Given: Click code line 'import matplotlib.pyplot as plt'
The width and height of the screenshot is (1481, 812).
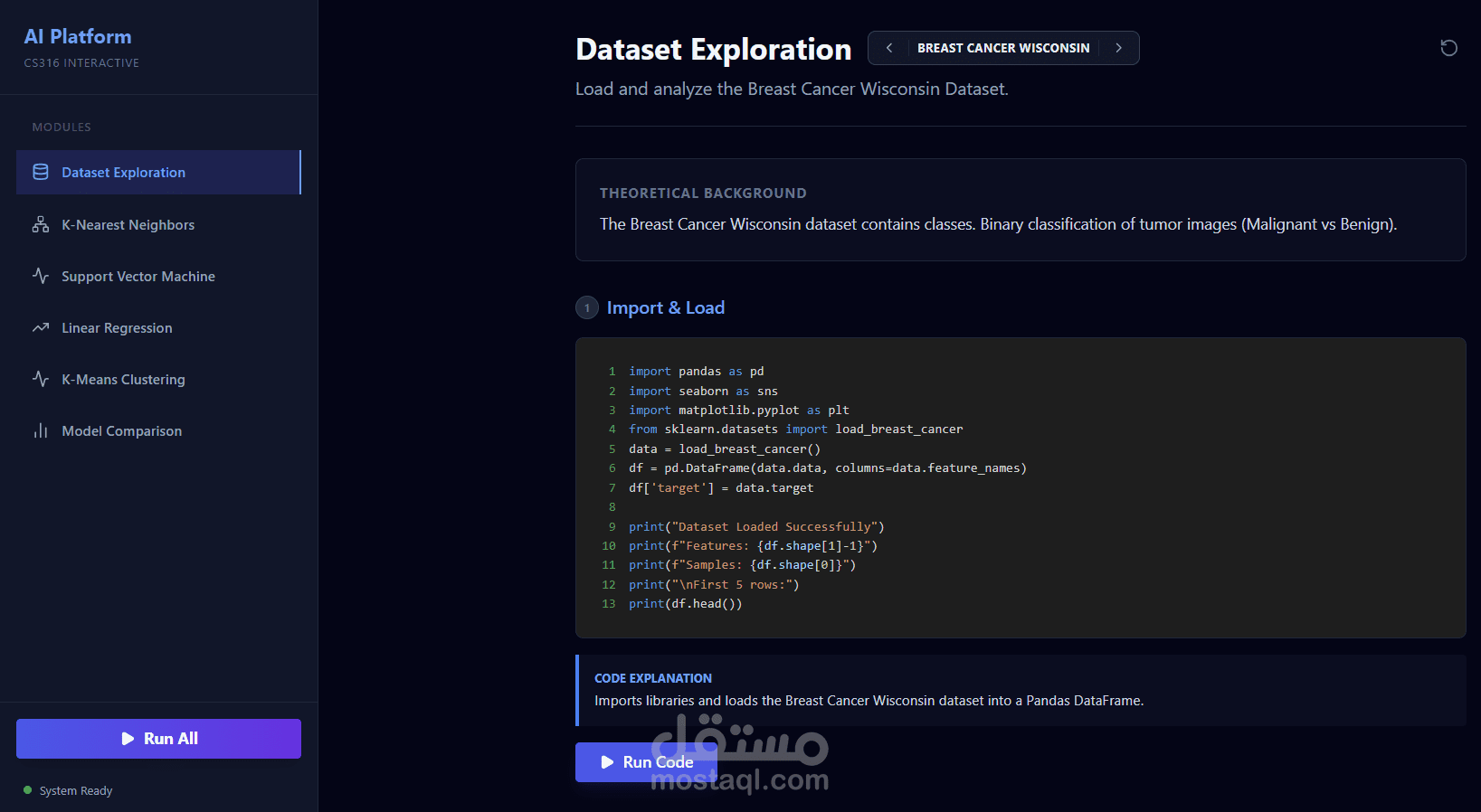Looking at the screenshot, I should click(739, 410).
